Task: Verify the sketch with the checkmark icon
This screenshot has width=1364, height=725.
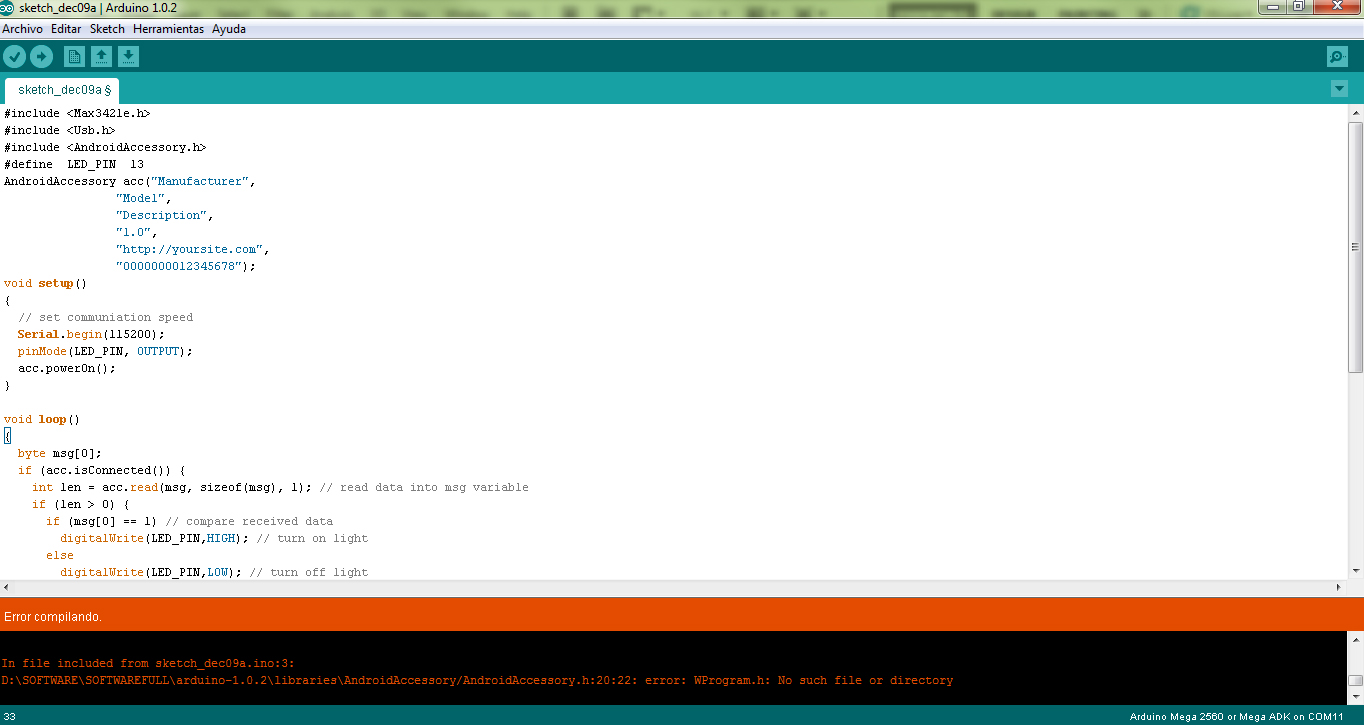Action: [14, 56]
